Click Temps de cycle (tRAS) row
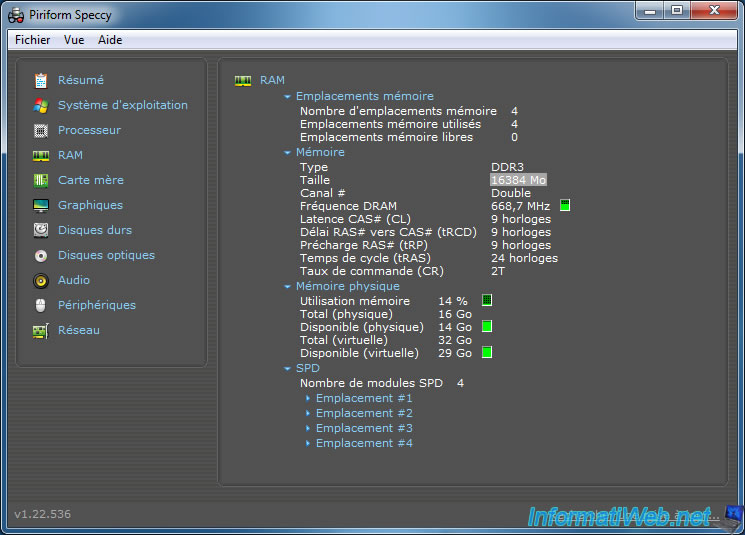 point(429,258)
